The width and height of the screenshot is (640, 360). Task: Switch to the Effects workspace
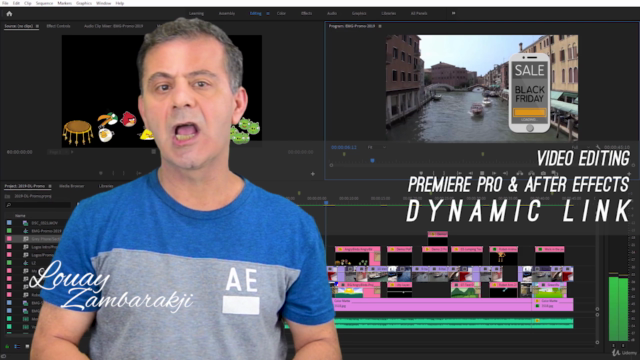pyautogui.click(x=307, y=13)
